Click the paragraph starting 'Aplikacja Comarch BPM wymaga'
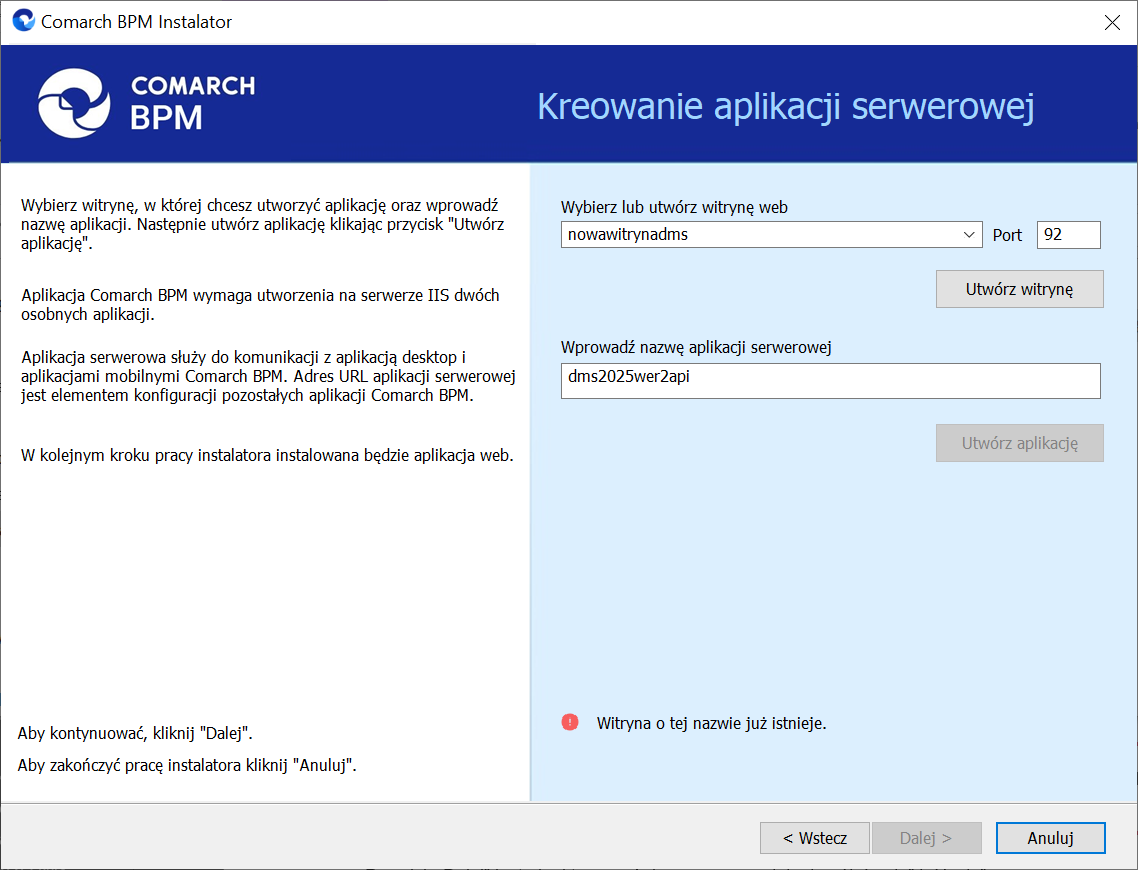 261,305
